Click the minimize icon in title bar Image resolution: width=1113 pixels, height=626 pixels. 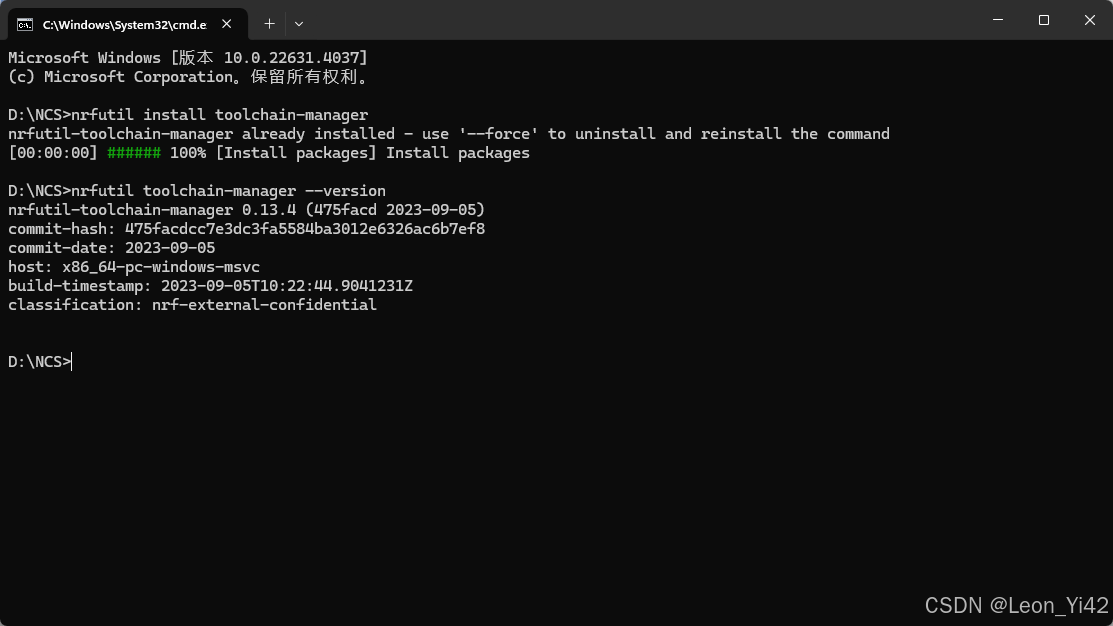click(x=997, y=20)
